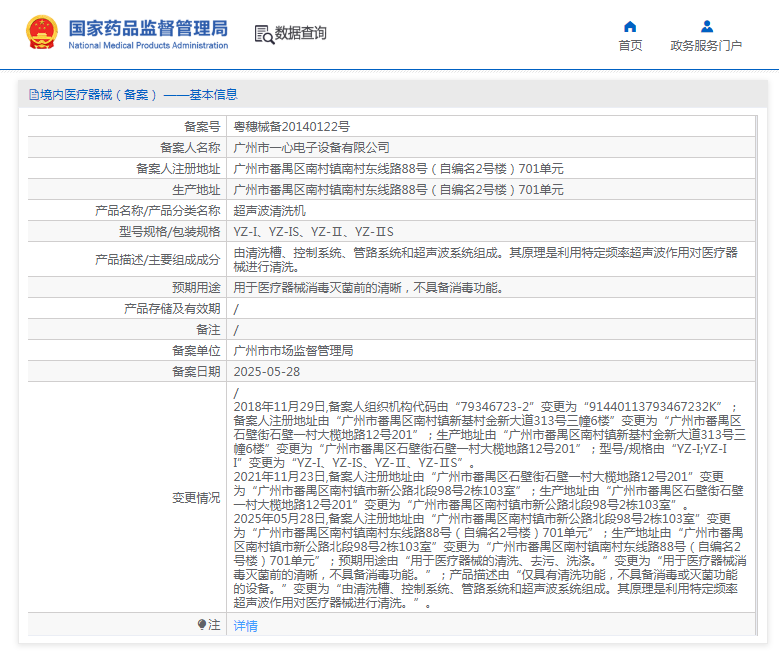
Task: Select the value 粤穗械备20140122号
Action: [x=292, y=127]
